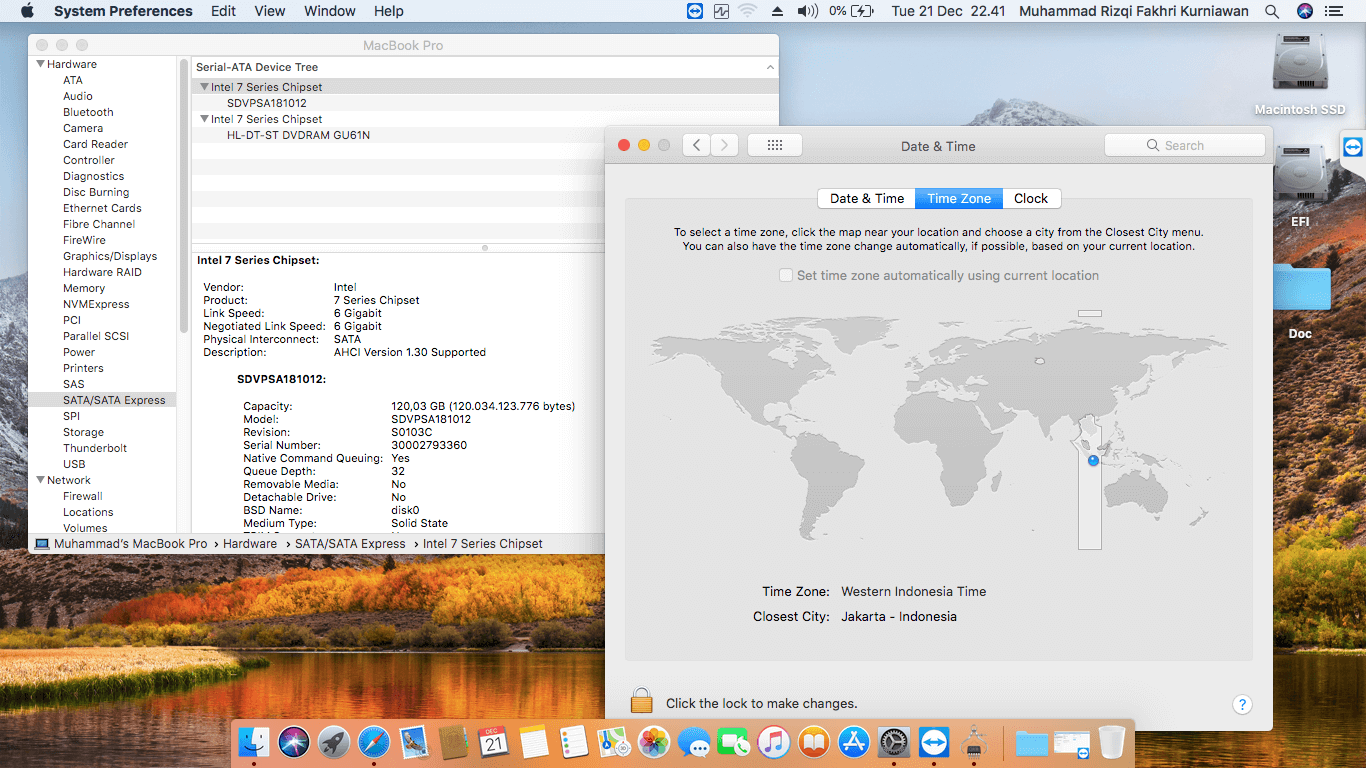Collapse the Network section in sidebar
The image size is (1366, 768).
pyautogui.click(x=41, y=480)
